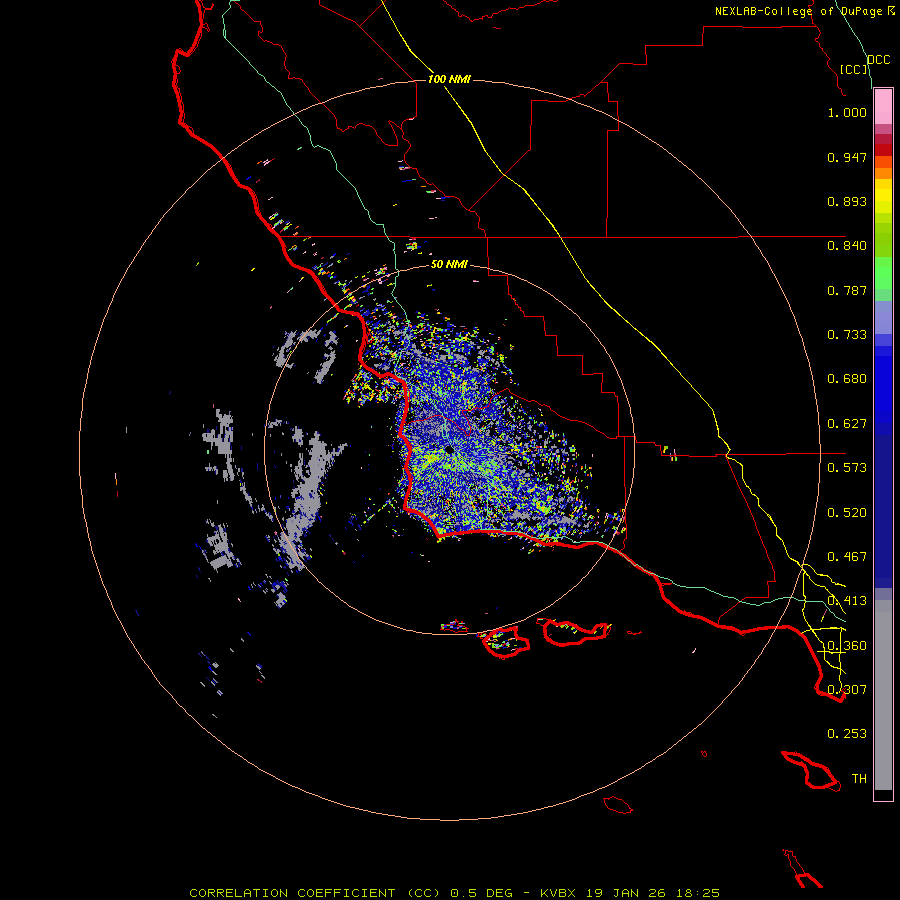
Task: Select the 1.000 scale value
Action: point(847,112)
